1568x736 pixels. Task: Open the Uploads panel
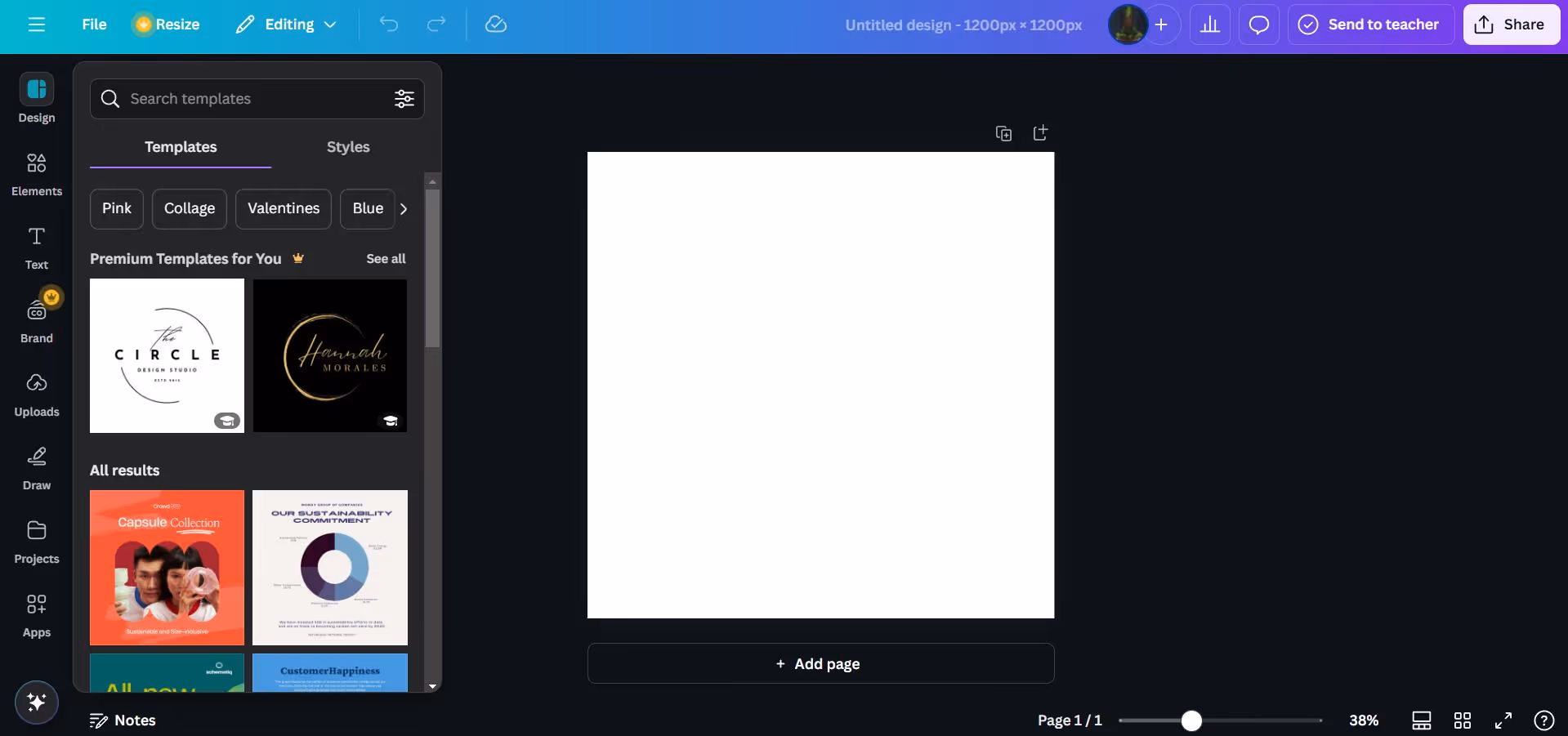point(36,394)
